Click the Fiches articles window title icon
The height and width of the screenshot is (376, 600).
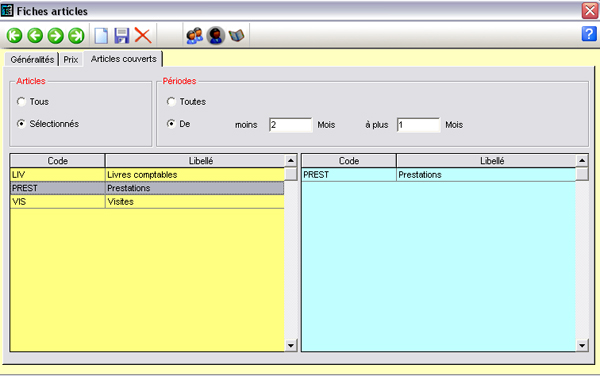tap(7, 11)
